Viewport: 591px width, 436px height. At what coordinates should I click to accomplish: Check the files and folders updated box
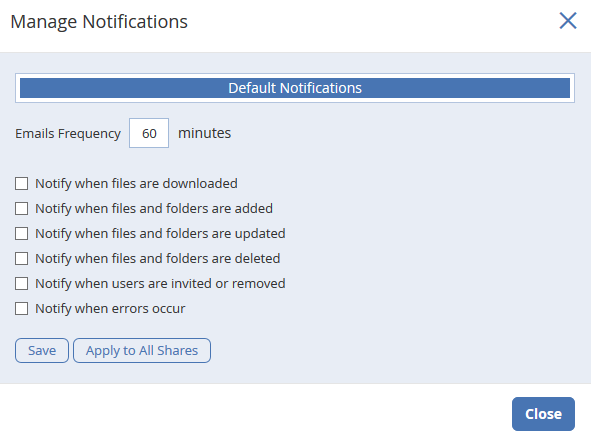(x=21, y=234)
